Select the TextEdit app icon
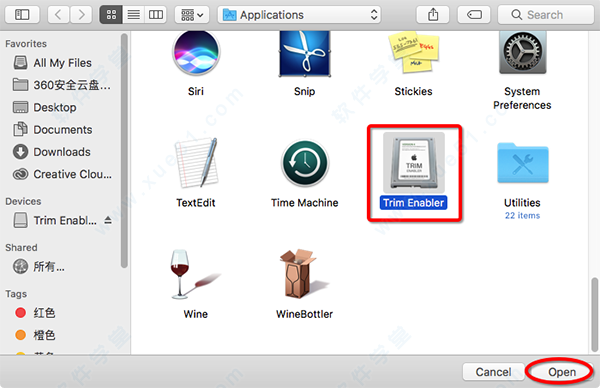 [196, 163]
